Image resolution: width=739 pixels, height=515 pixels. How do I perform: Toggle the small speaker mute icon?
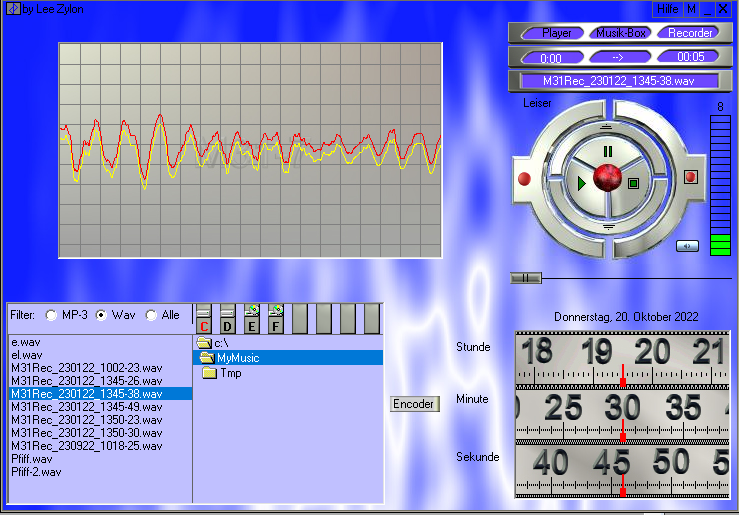click(x=687, y=245)
